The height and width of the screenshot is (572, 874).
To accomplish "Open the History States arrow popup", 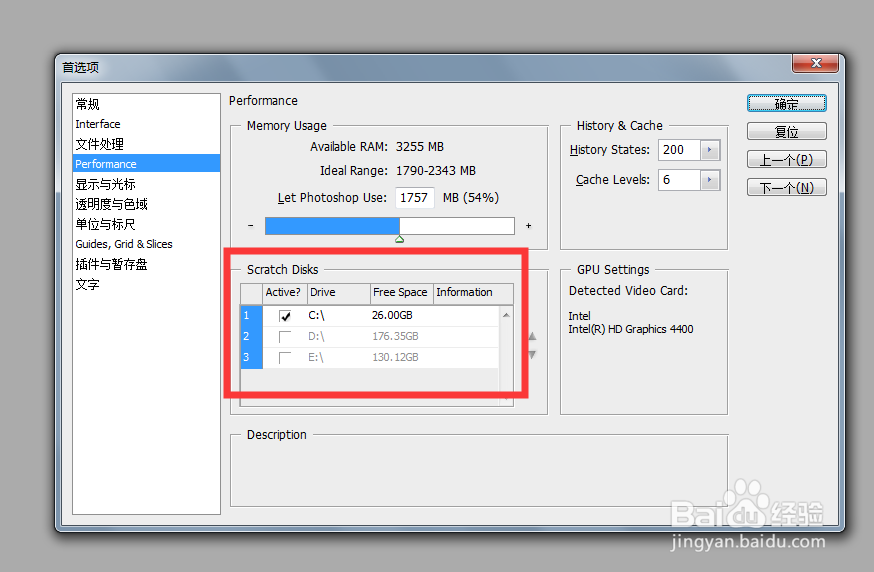I will tap(710, 149).
